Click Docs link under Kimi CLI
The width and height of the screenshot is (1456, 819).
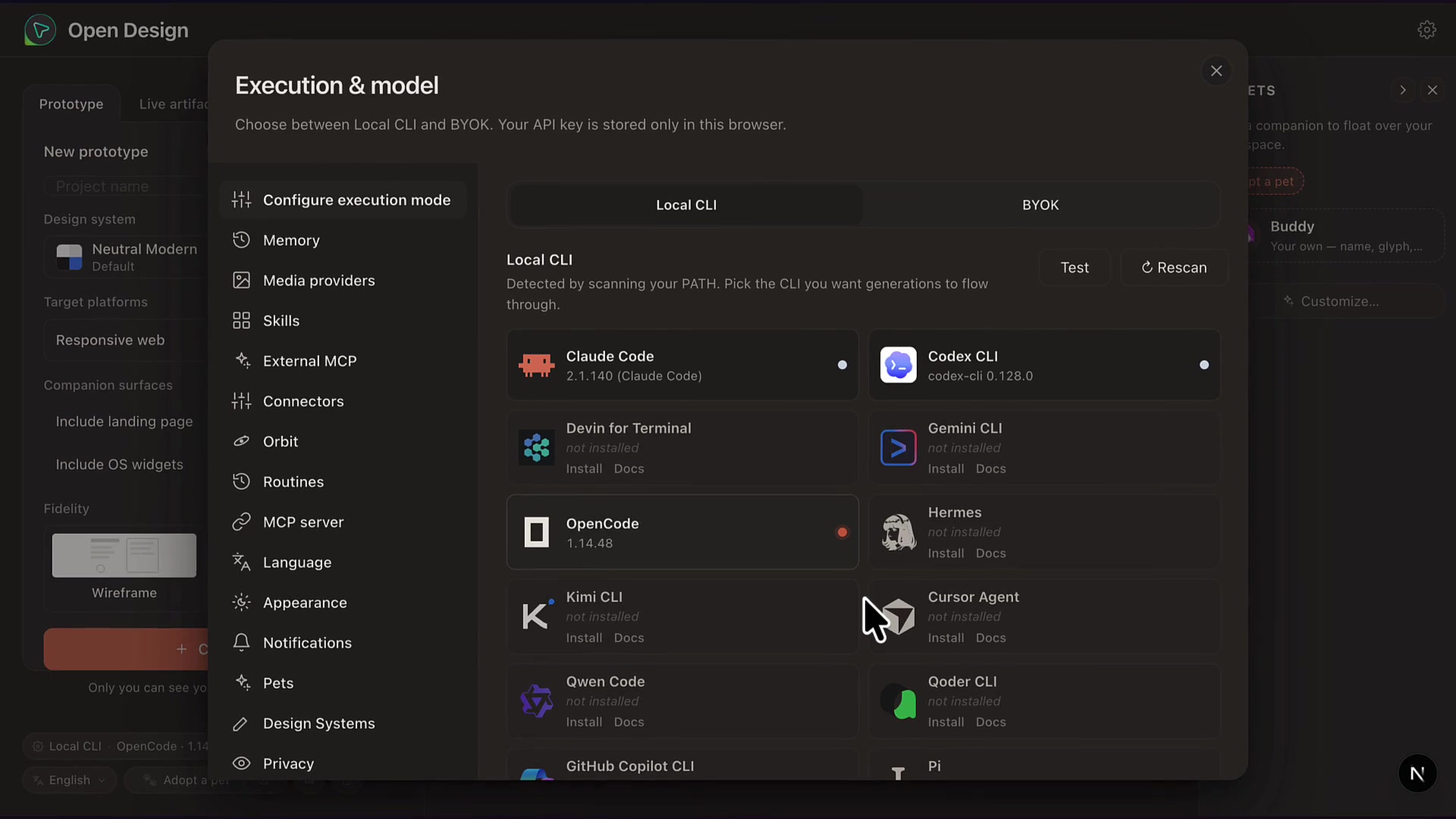click(629, 638)
